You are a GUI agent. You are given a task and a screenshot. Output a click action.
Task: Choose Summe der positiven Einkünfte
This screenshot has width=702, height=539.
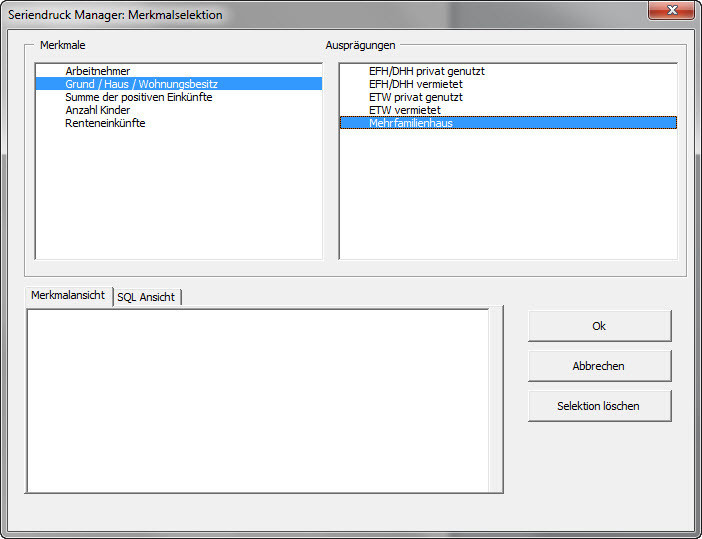[179, 97]
